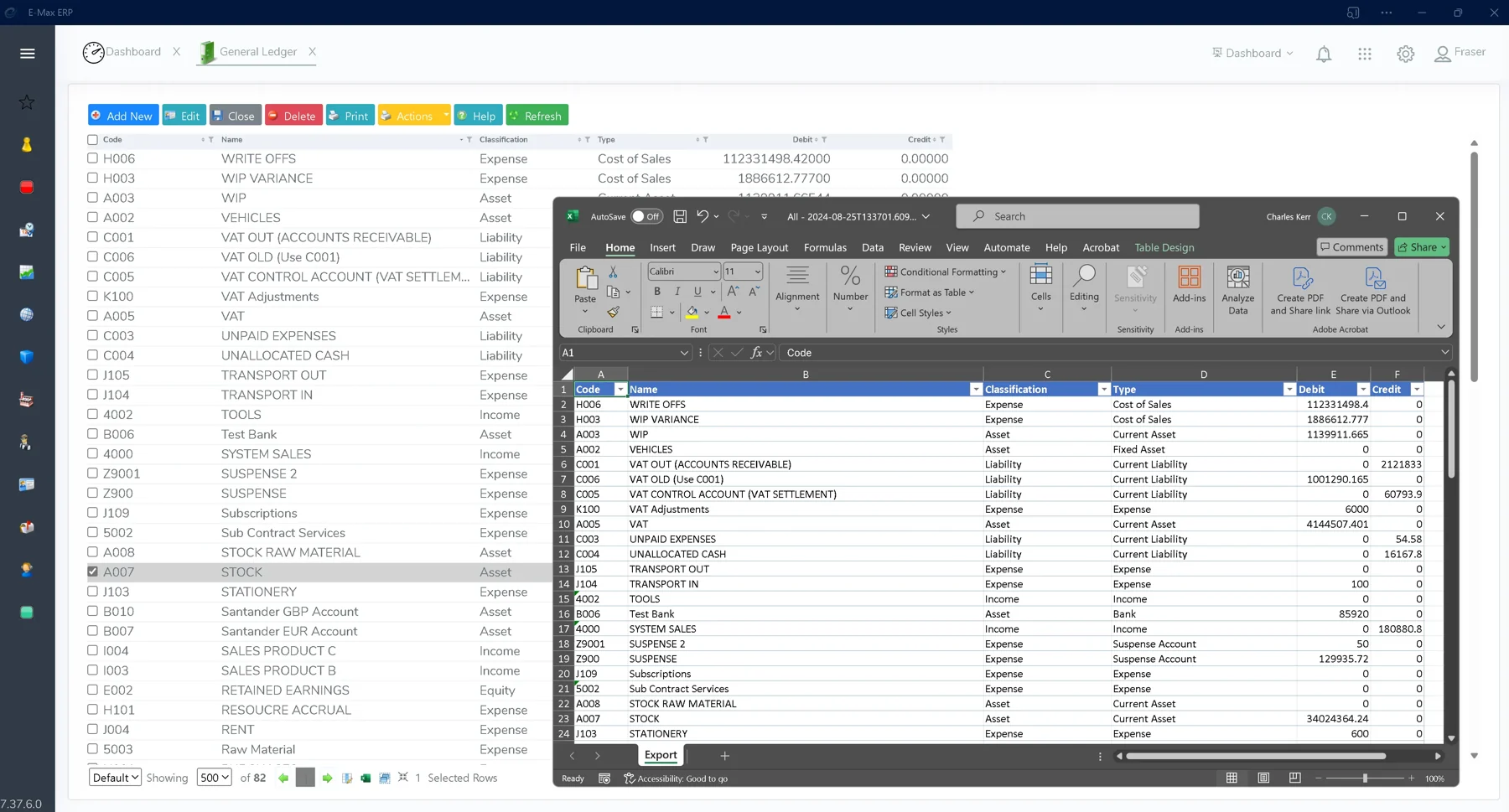The width and height of the screenshot is (1509, 812).
Task: Uncheck the A007 STOCK row checkbox
Action: coord(93,572)
